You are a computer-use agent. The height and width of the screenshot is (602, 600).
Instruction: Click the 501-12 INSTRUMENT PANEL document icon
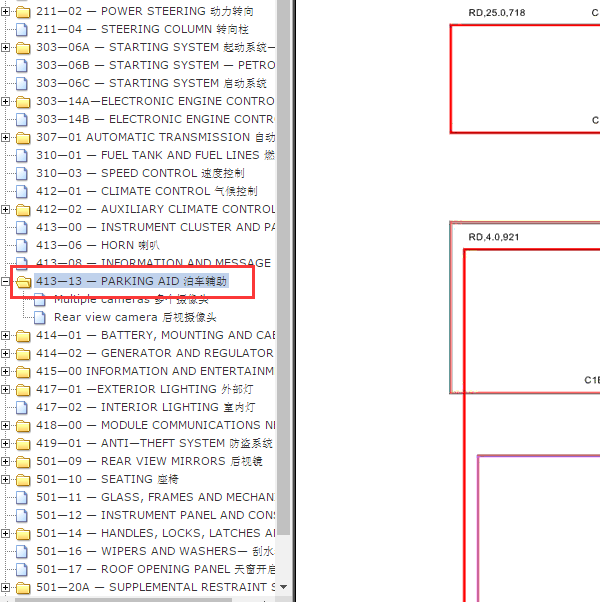22,515
